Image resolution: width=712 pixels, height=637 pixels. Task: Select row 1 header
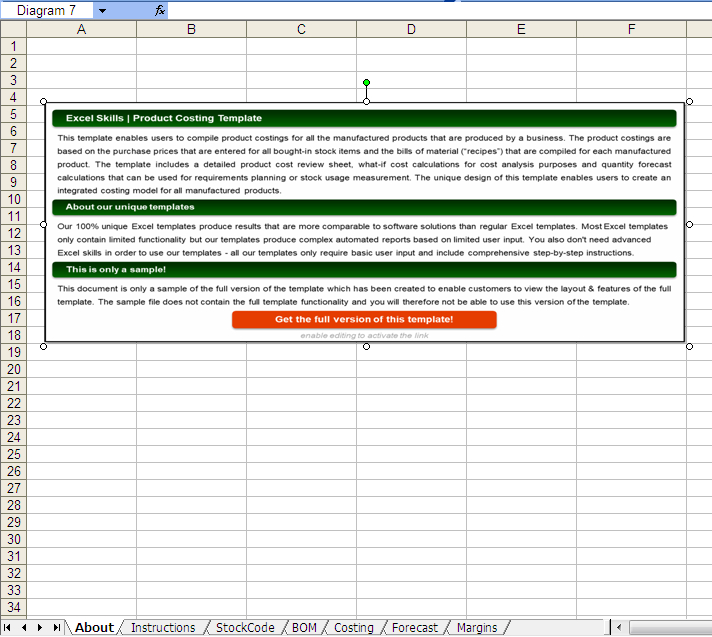coord(13,46)
